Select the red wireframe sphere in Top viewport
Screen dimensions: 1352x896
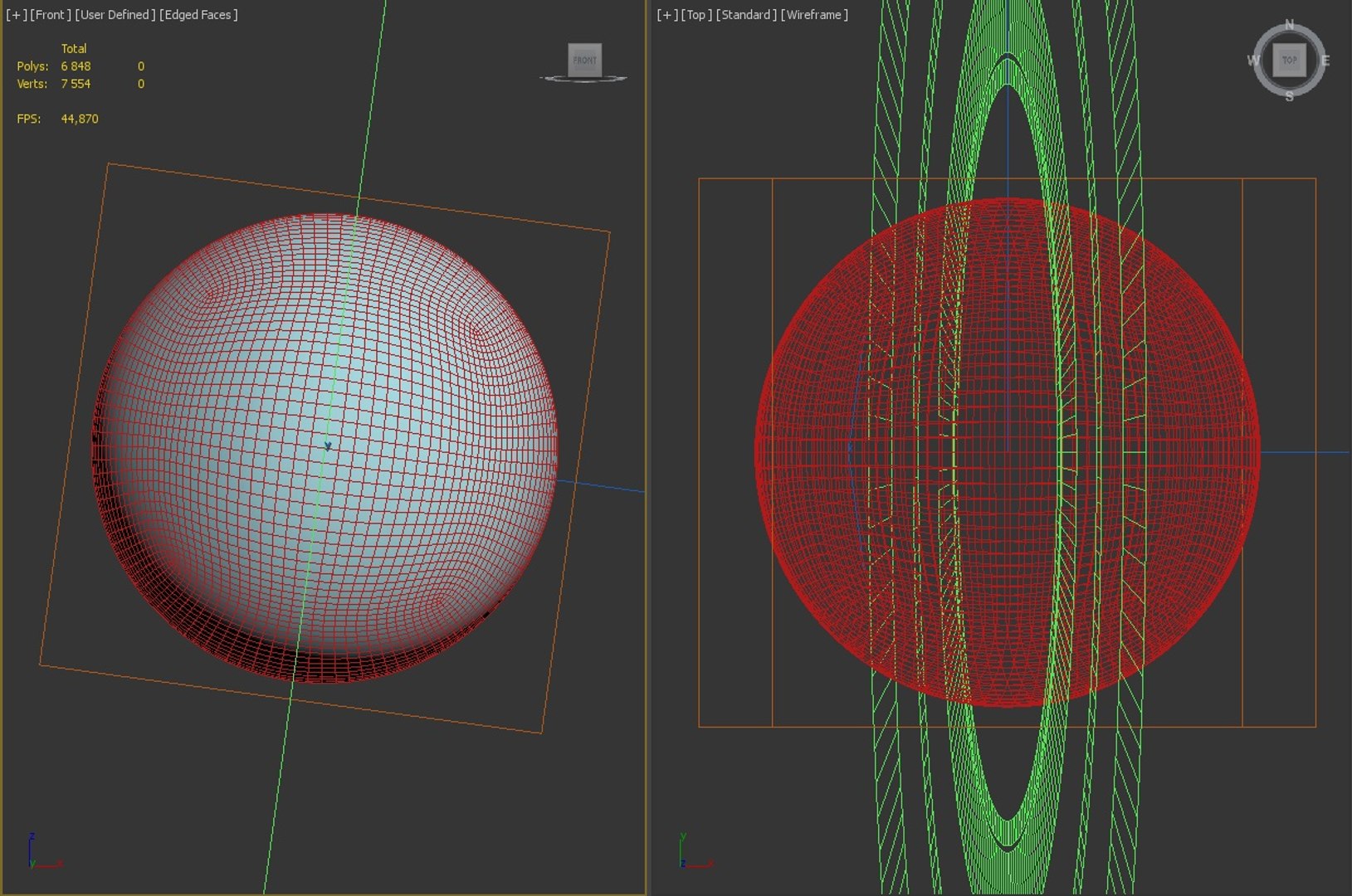click(1008, 452)
